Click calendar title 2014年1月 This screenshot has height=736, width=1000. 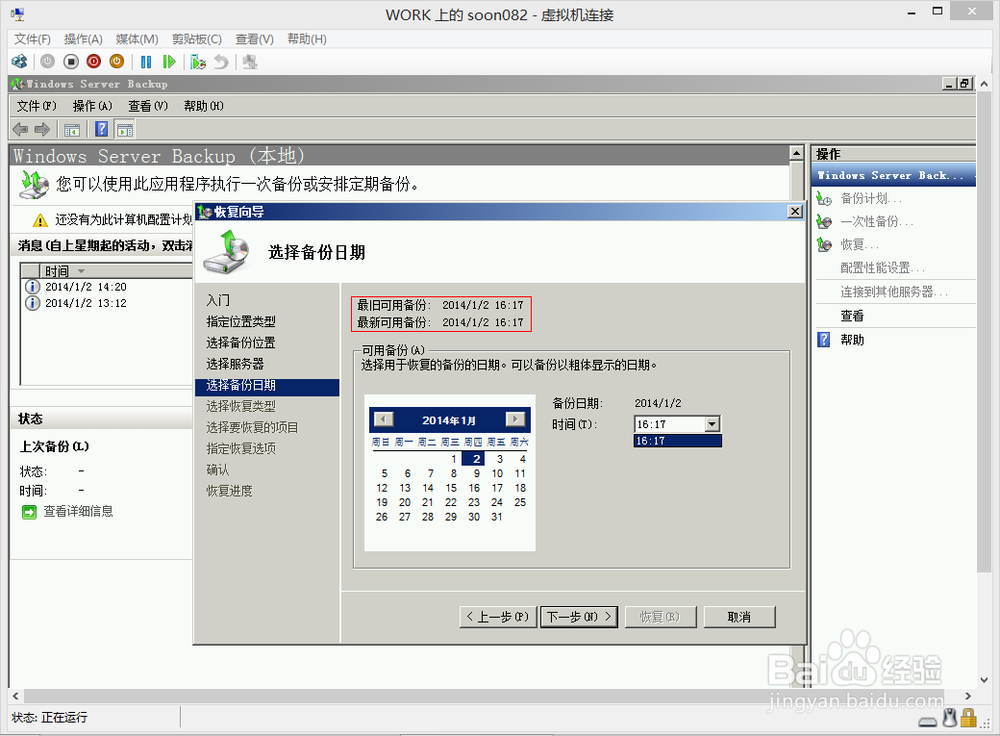coord(449,420)
